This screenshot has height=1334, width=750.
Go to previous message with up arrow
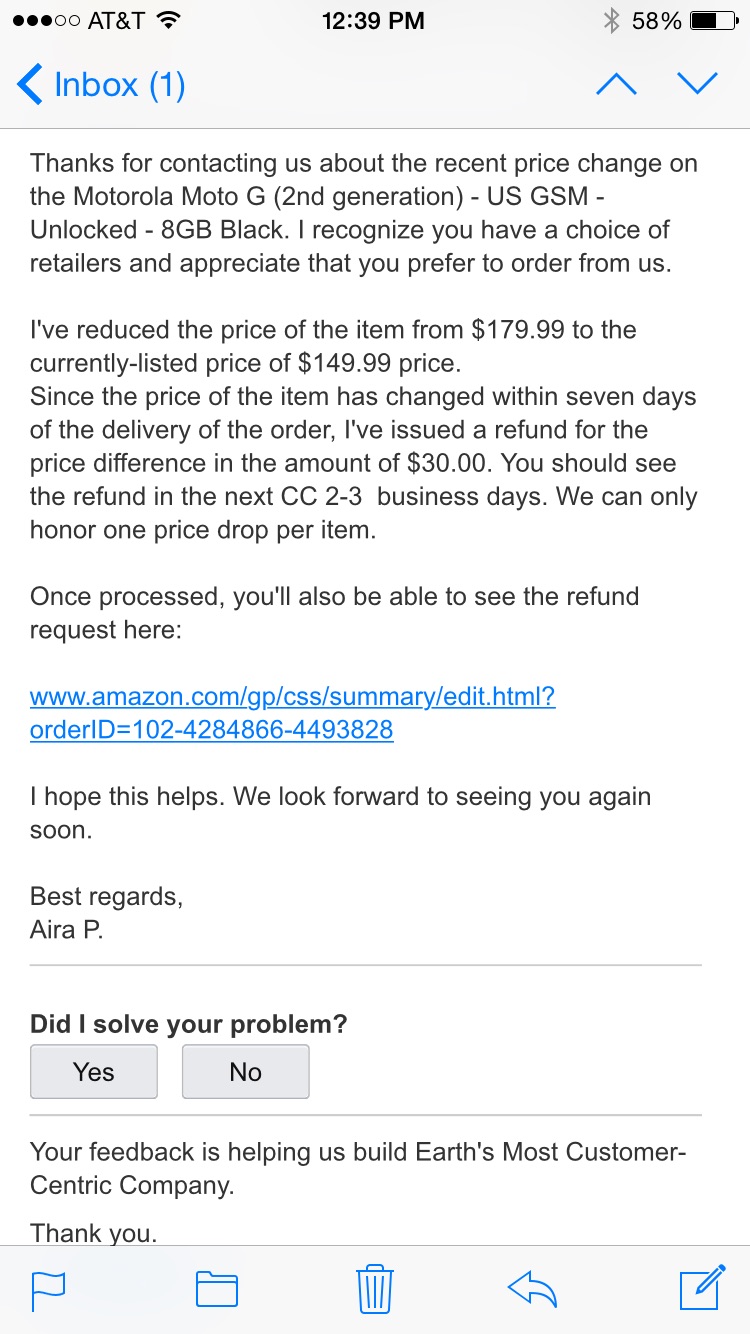(616, 84)
